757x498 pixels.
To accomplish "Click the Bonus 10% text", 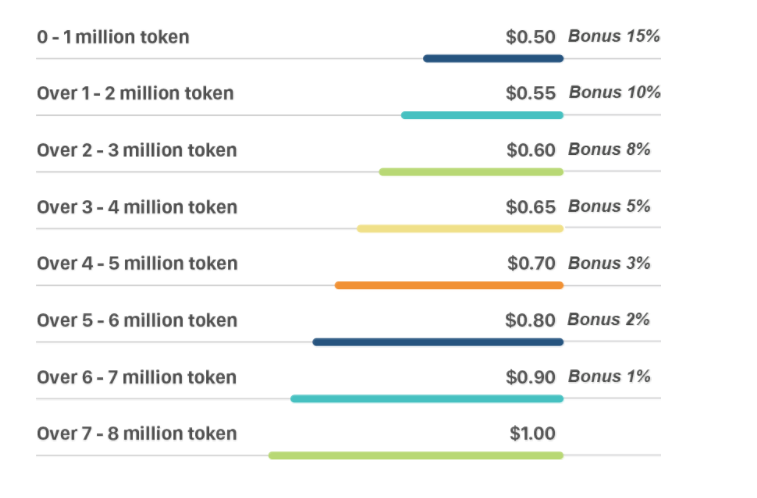I will tap(615, 92).
